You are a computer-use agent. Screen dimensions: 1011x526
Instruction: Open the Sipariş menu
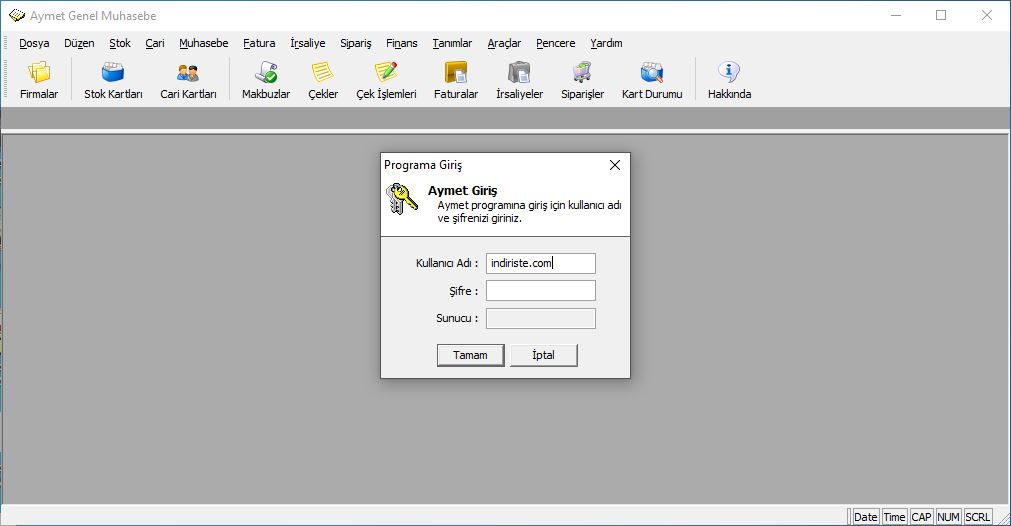click(356, 43)
